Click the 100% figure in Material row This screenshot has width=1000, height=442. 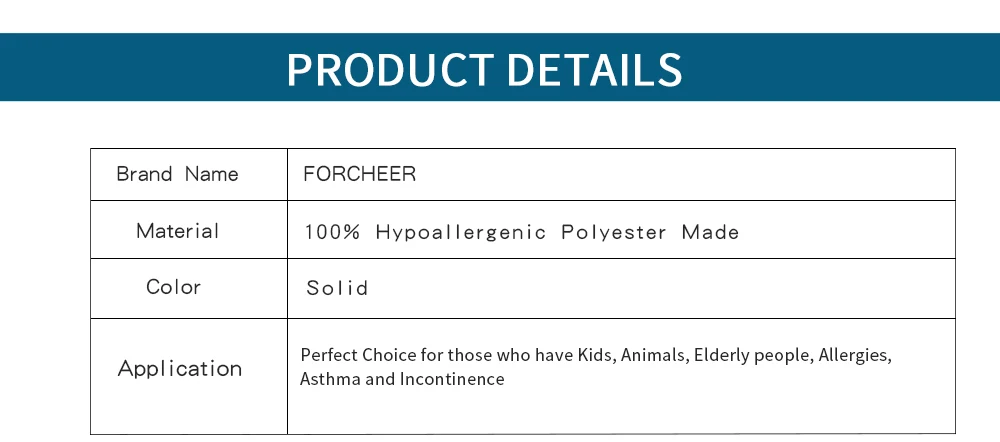pyautogui.click(x=332, y=232)
